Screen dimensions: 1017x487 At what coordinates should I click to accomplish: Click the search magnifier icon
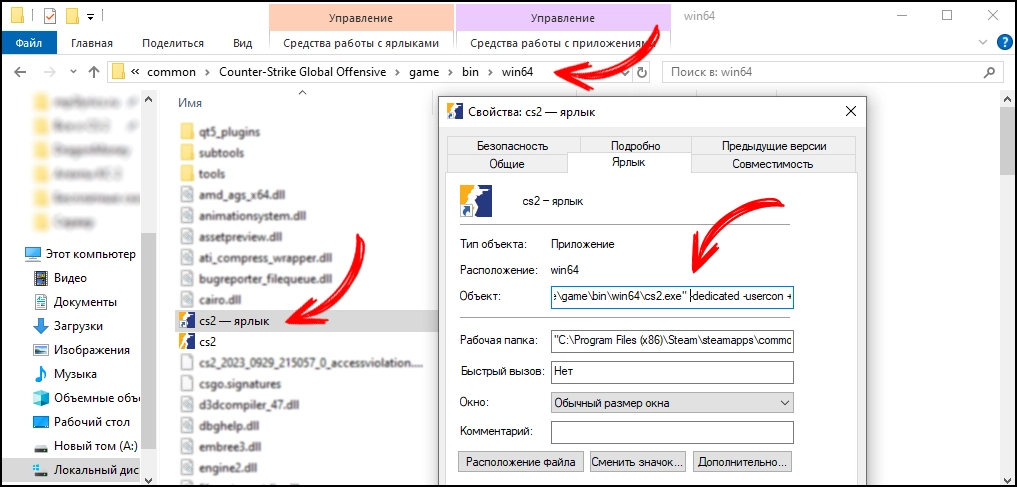pos(990,72)
